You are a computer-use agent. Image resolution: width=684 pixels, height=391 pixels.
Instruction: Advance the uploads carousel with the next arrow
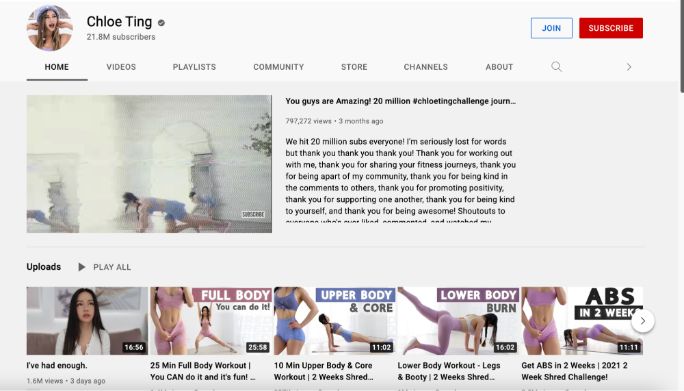643,321
